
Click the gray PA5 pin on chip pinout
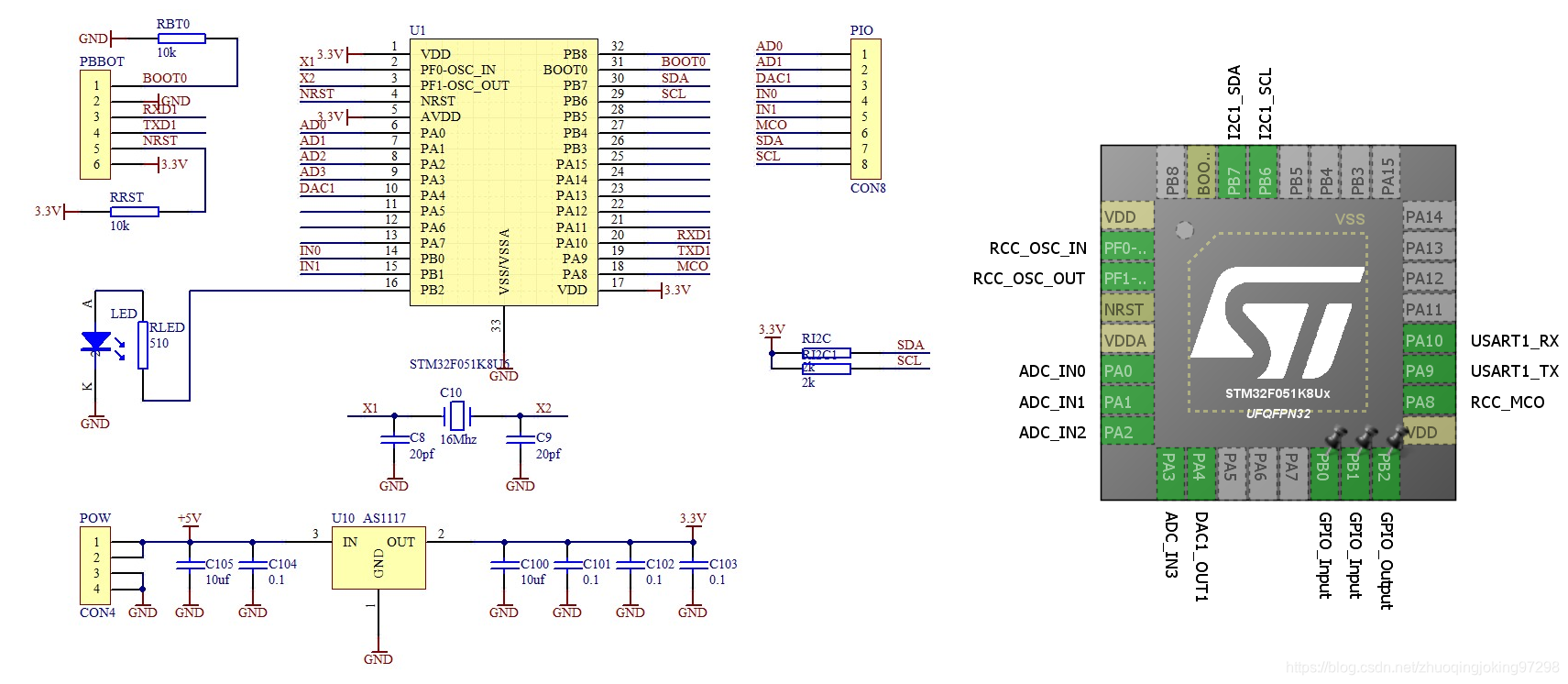pos(1231,473)
